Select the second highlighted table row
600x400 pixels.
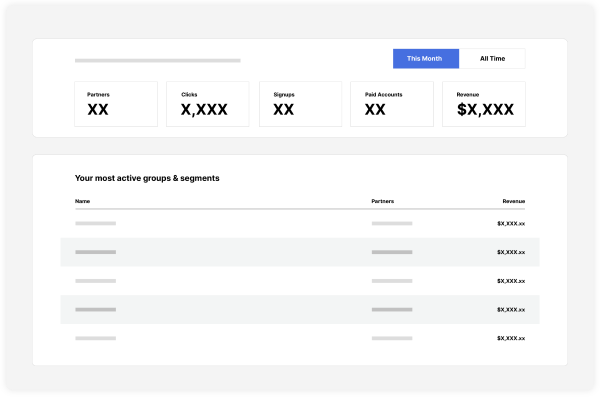click(300, 252)
